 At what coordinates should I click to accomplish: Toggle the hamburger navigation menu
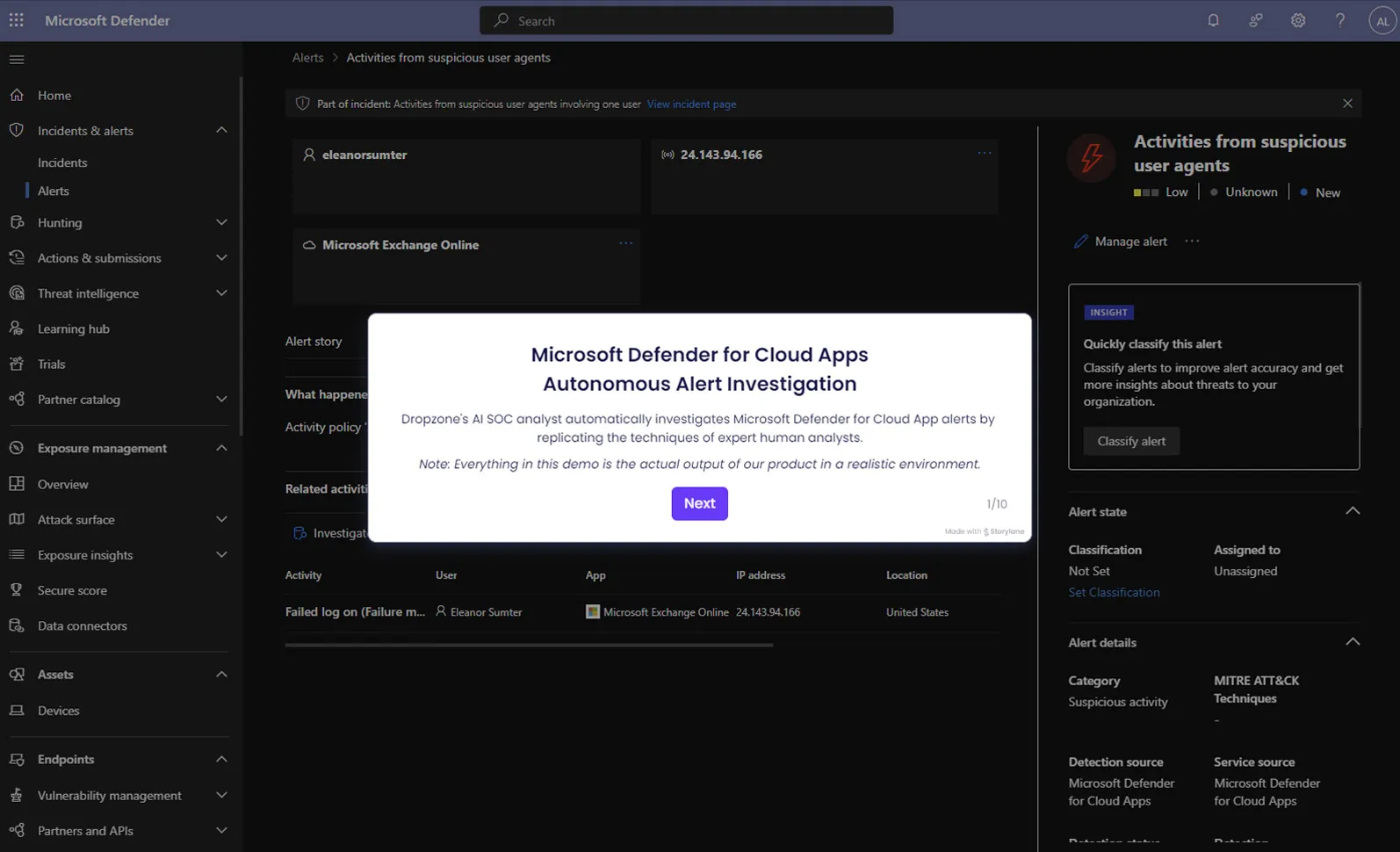(x=17, y=59)
